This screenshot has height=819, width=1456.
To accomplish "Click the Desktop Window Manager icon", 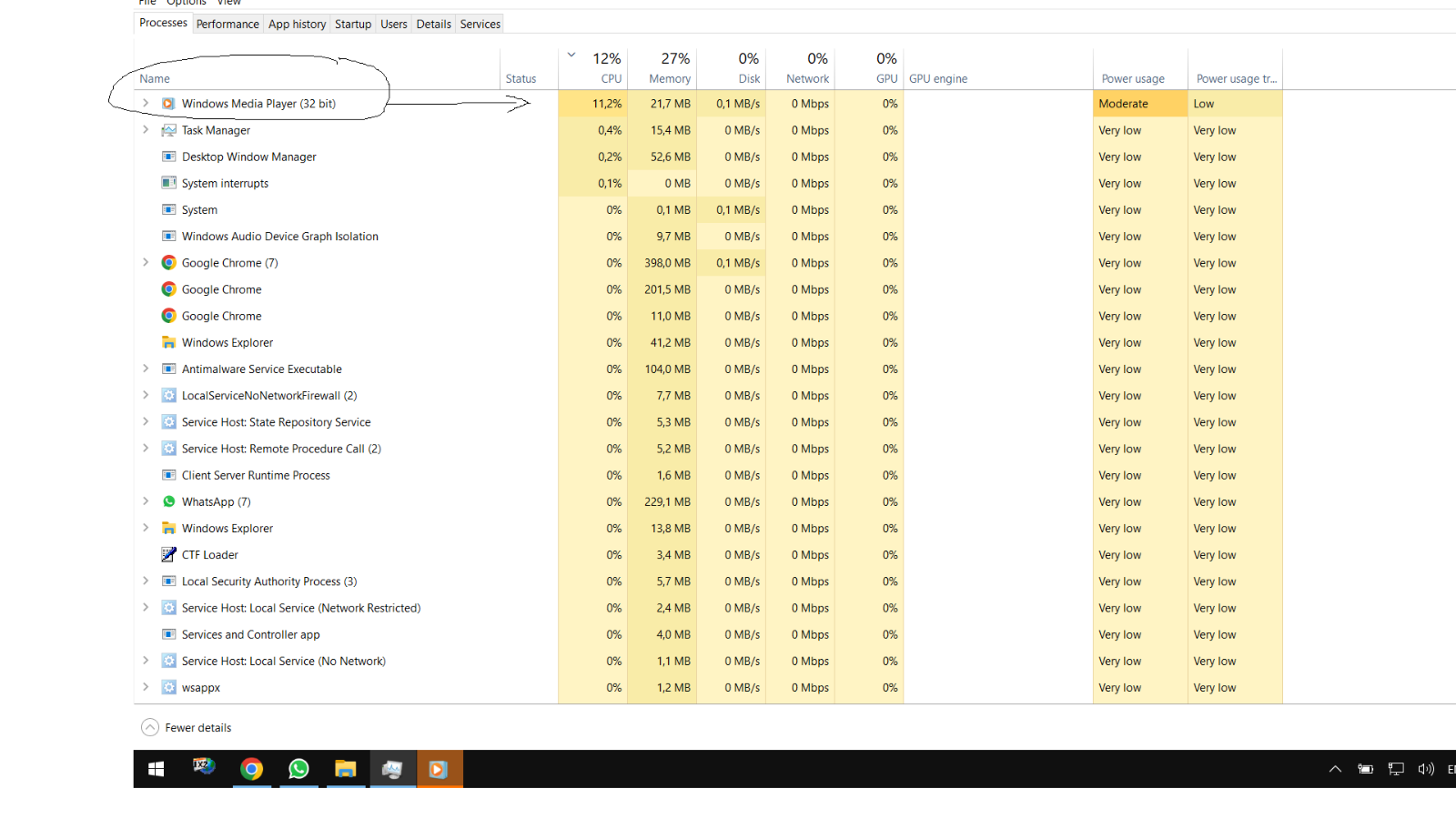I will click(168, 157).
